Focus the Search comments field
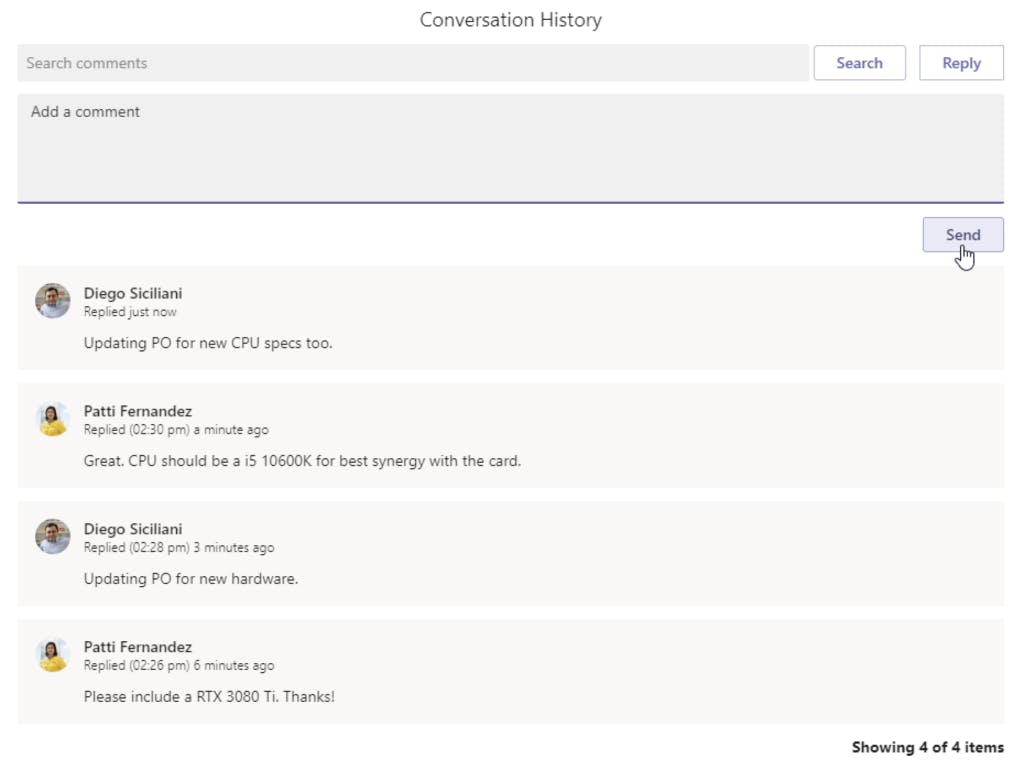 412,63
